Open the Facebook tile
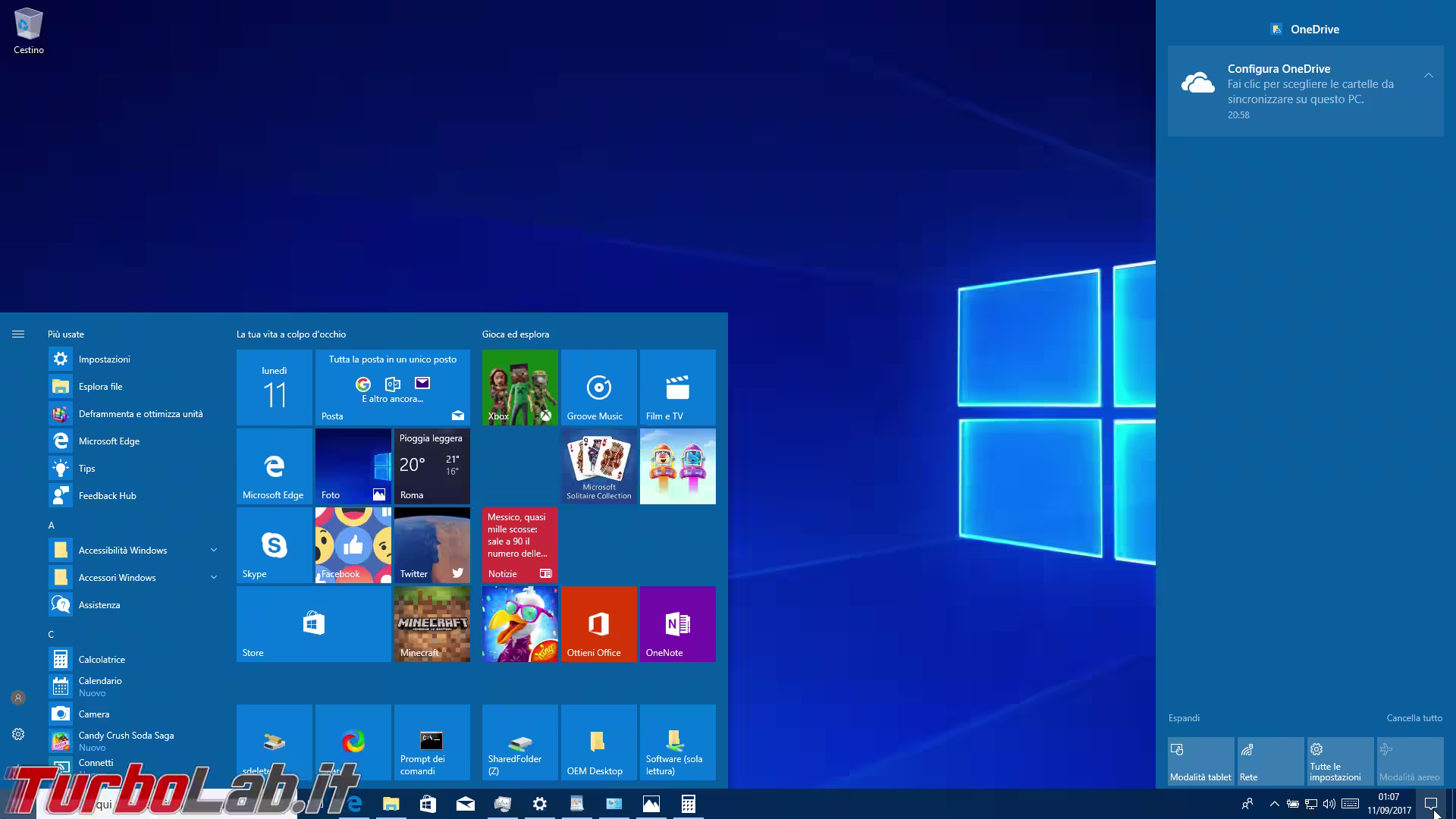This screenshot has width=1456, height=819. (x=353, y=544)
